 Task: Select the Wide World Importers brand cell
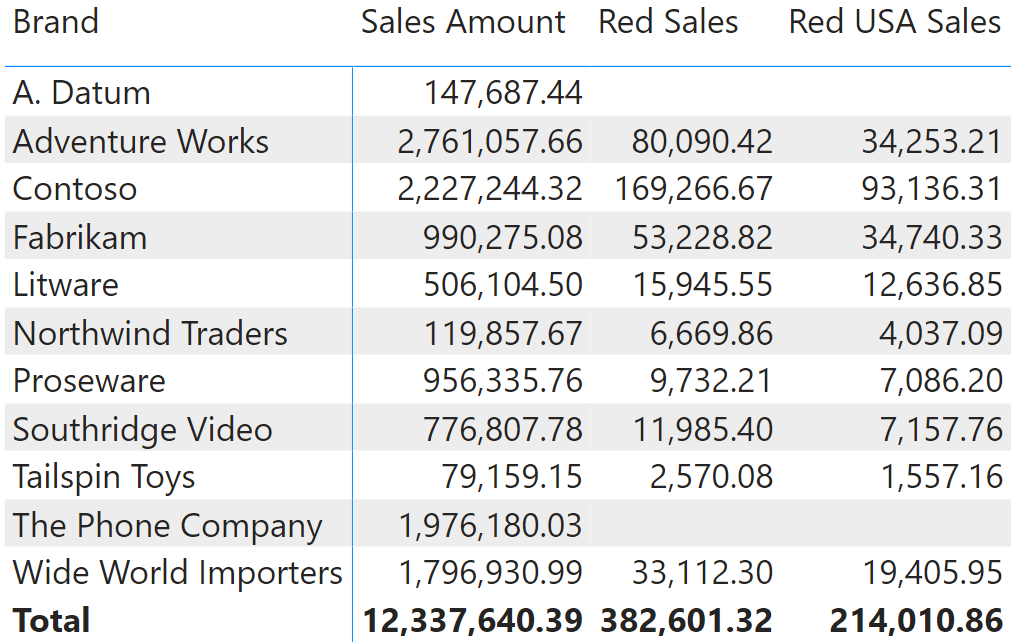coord(177,572)
